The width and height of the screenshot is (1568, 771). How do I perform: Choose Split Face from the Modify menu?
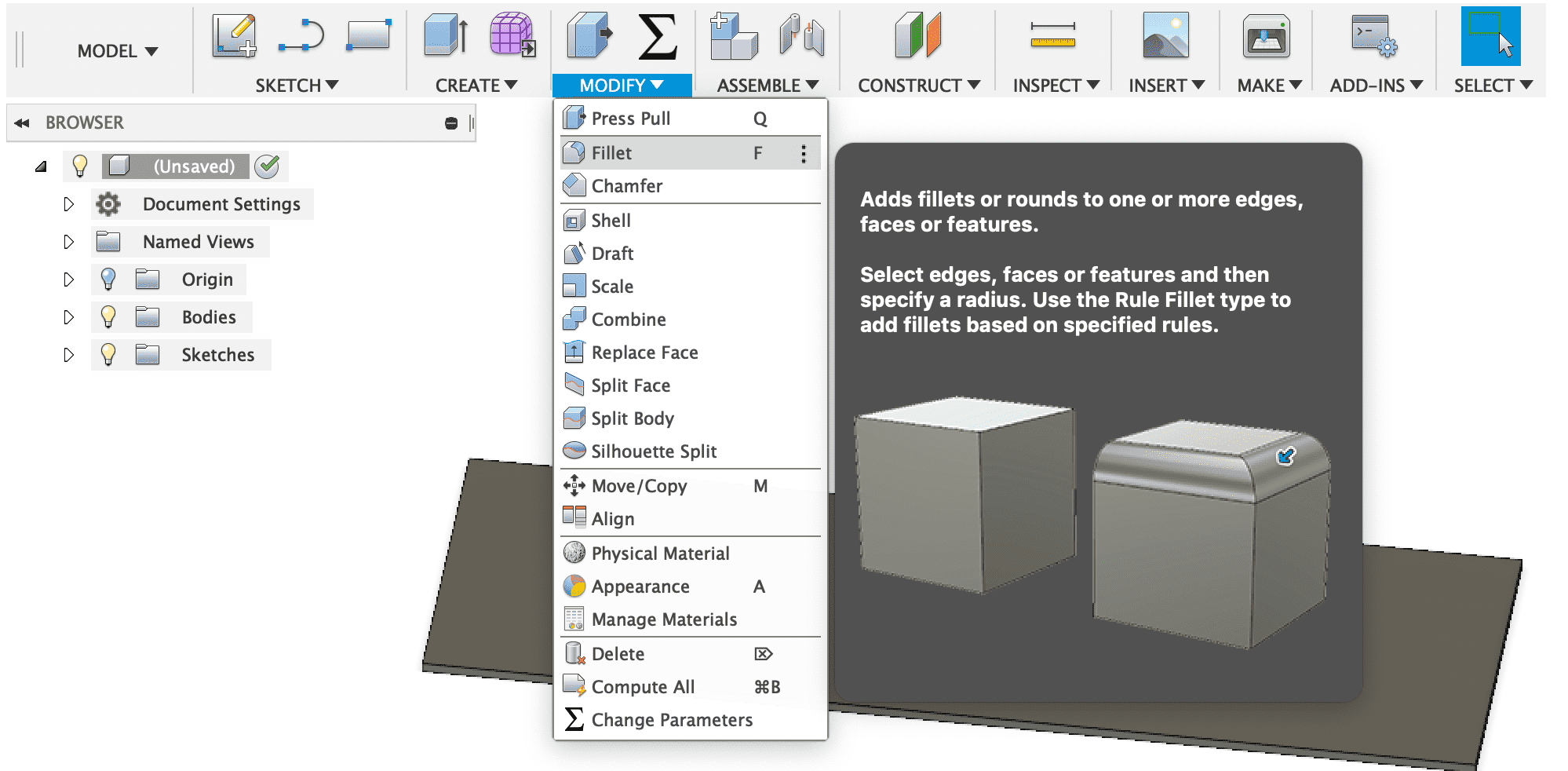click(x=691, y=385)
